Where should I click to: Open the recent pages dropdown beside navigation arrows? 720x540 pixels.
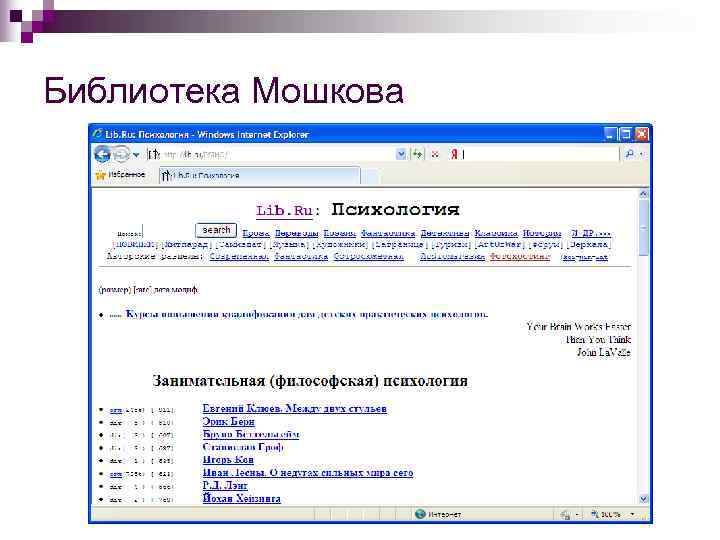coord(136,155)
